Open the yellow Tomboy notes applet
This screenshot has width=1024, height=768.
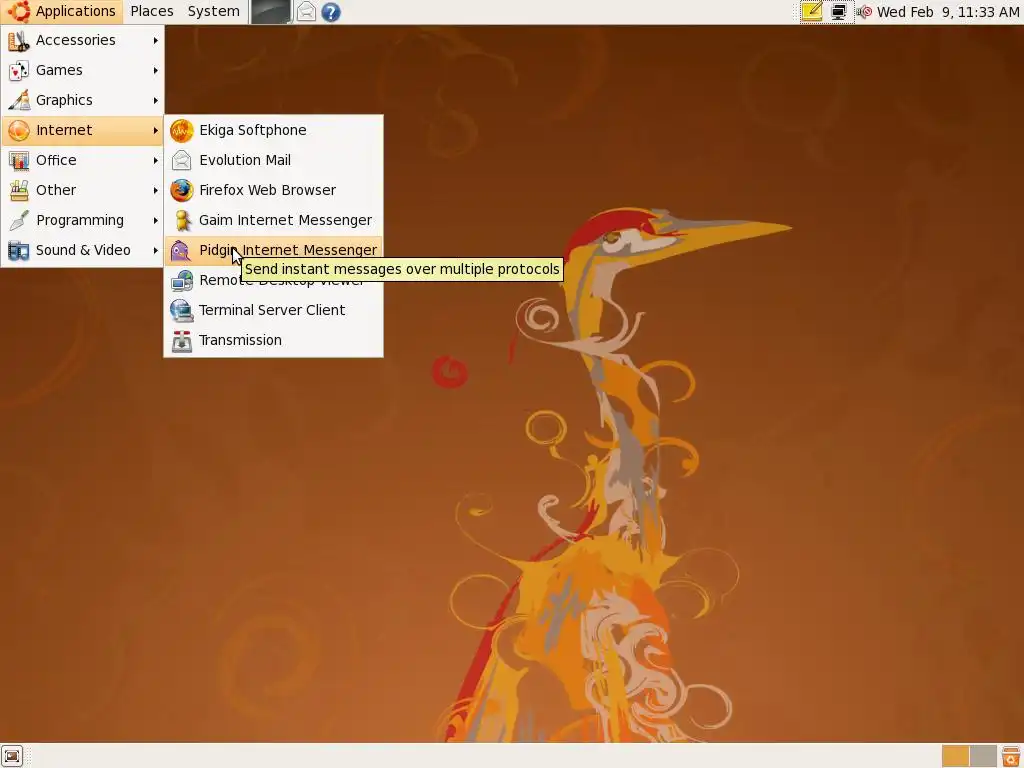(x=812, y=12)
